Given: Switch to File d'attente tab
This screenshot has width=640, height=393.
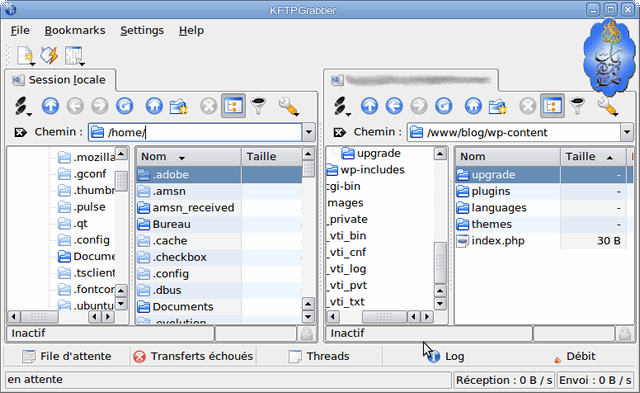Looking at the screenshot, I should pos(67,356).
